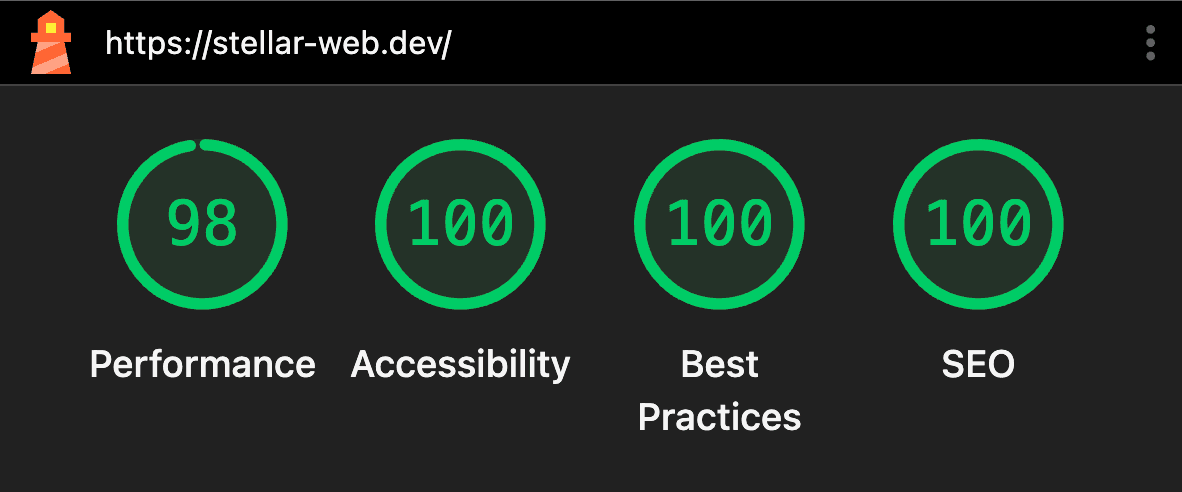The width and height of the screenshot is (1182, 492).
Task: Click the Best Practices gauge green ring
Action: pos(640,224)
